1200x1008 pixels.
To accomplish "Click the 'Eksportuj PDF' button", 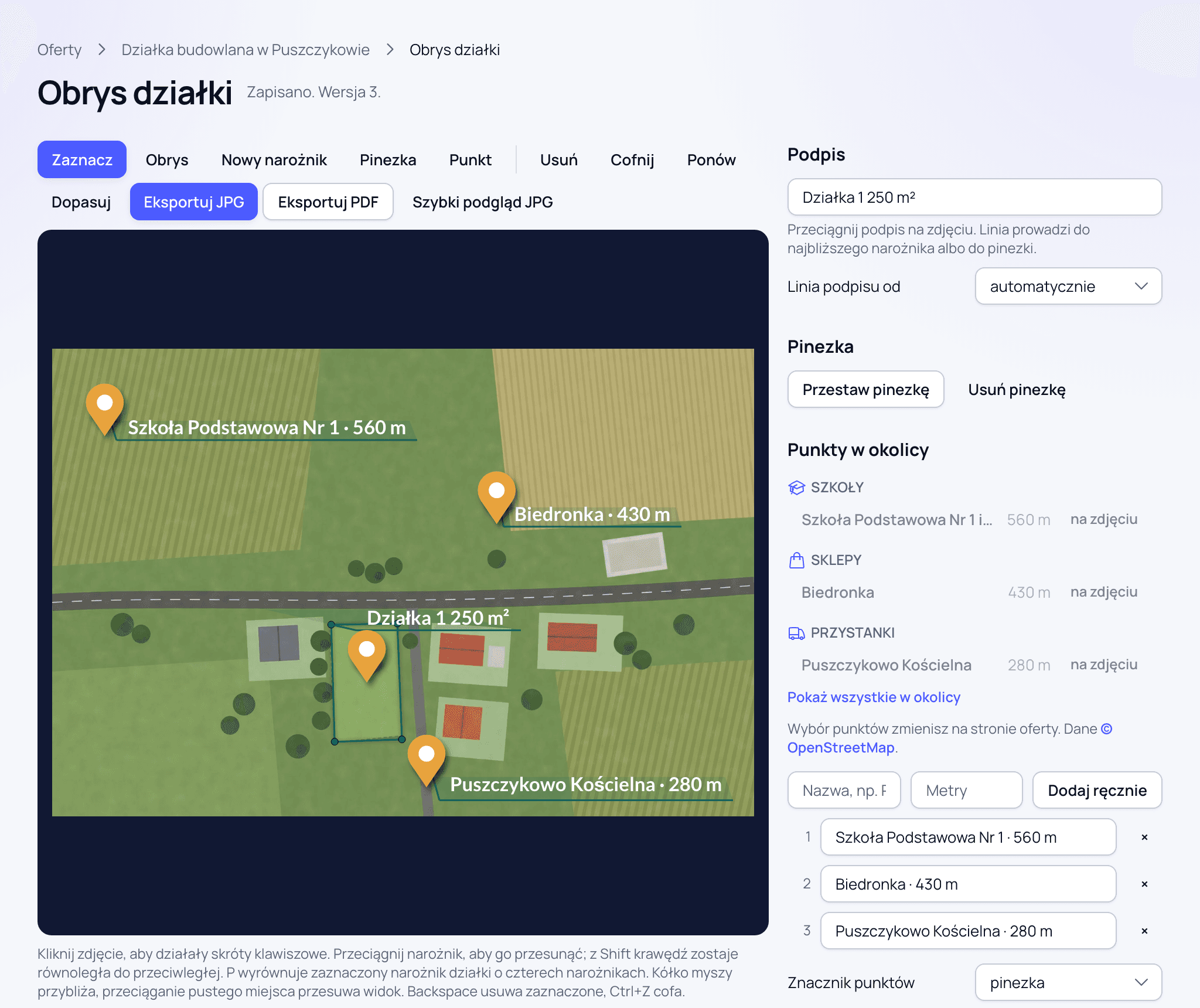I will coord(328,202).
